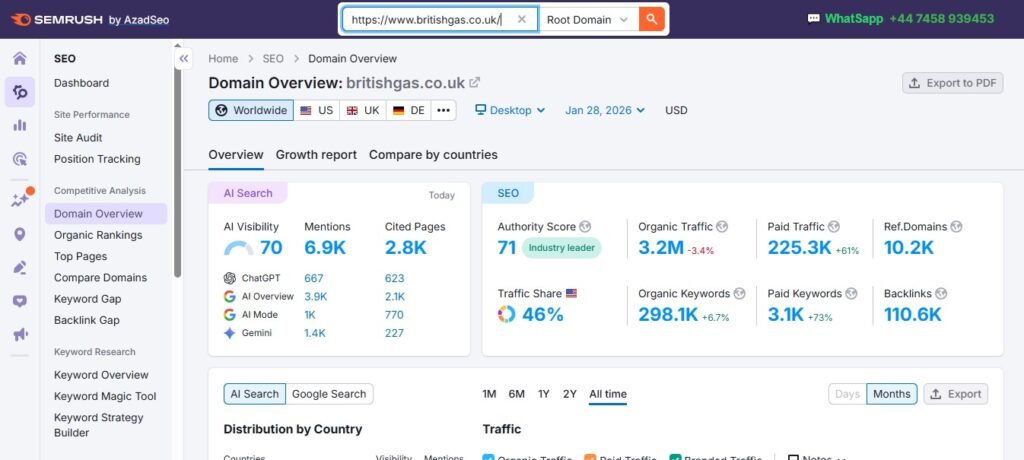The width and height of the screenshot is (1024, 460).
Task: Switch to the Growth report tab
Action: (316, 155)
